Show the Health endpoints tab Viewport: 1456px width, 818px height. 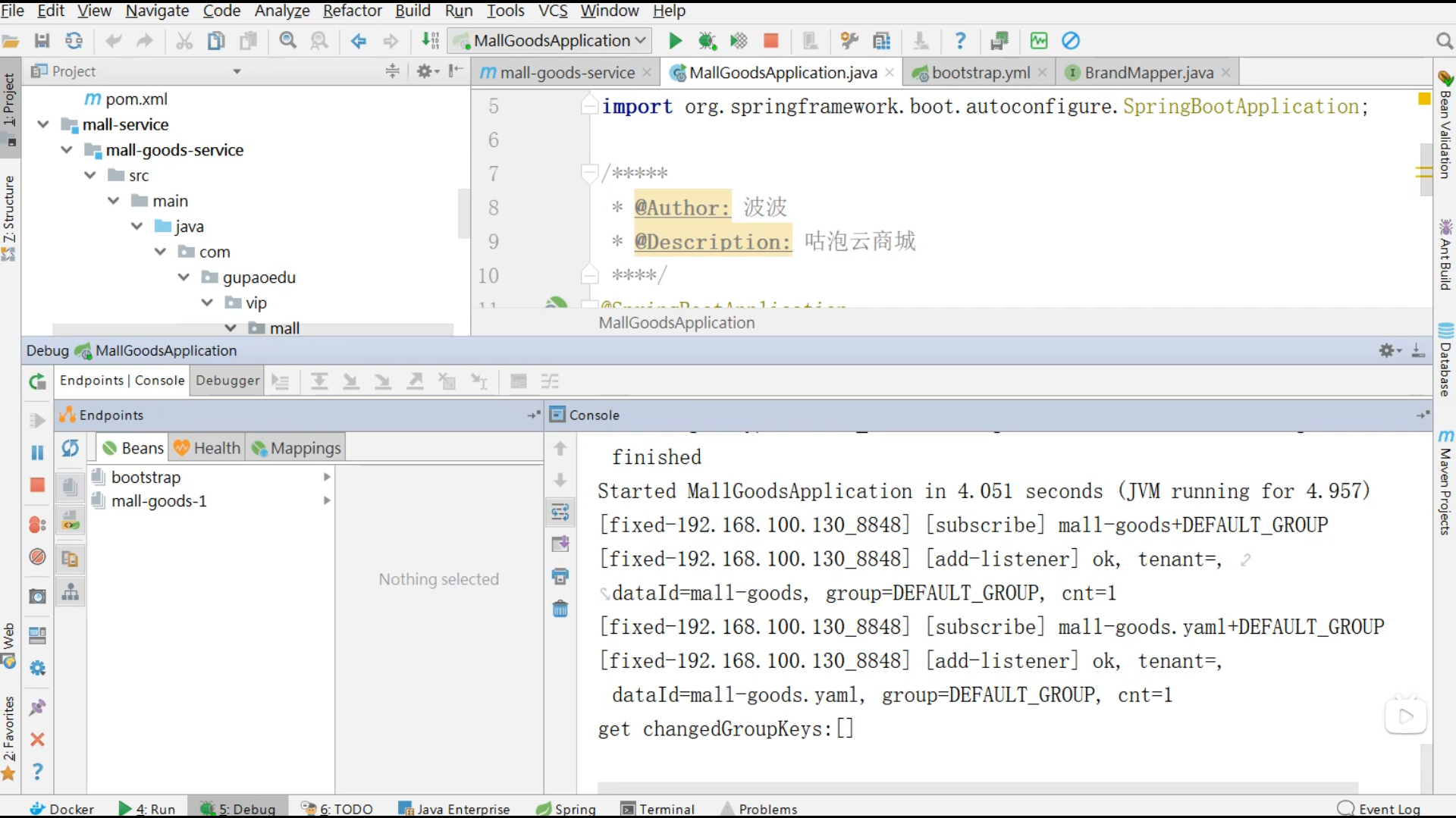click(207, 448)
